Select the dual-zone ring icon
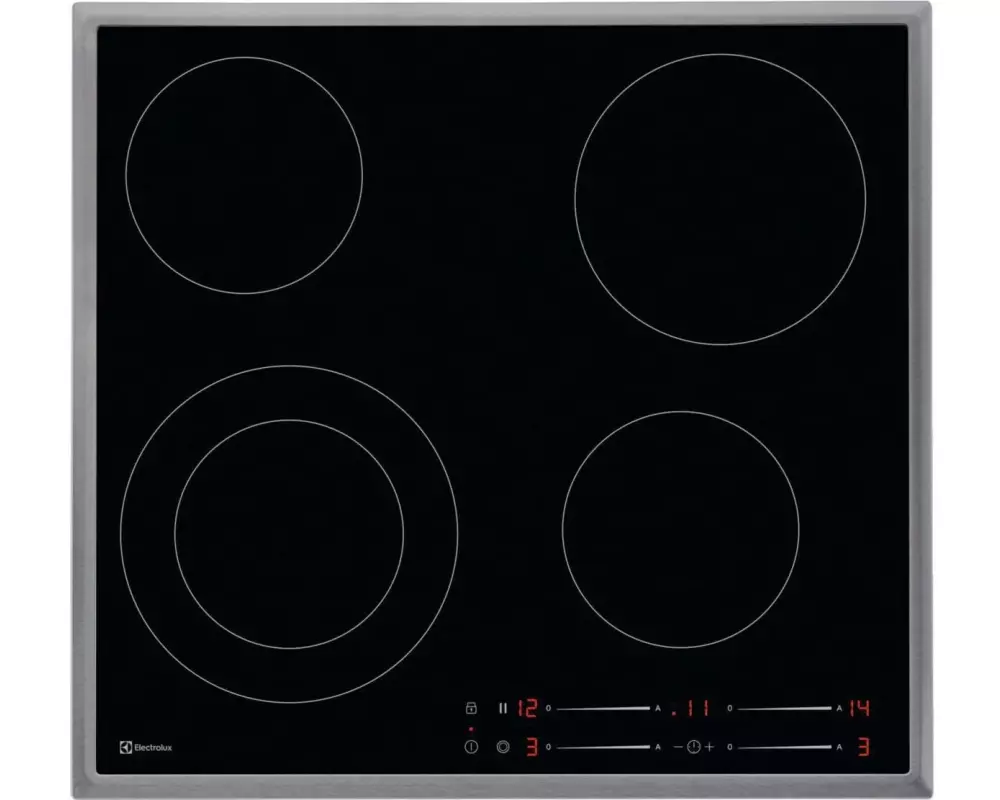This screenshot has width=1000, height=800. (x=503, y=746)
